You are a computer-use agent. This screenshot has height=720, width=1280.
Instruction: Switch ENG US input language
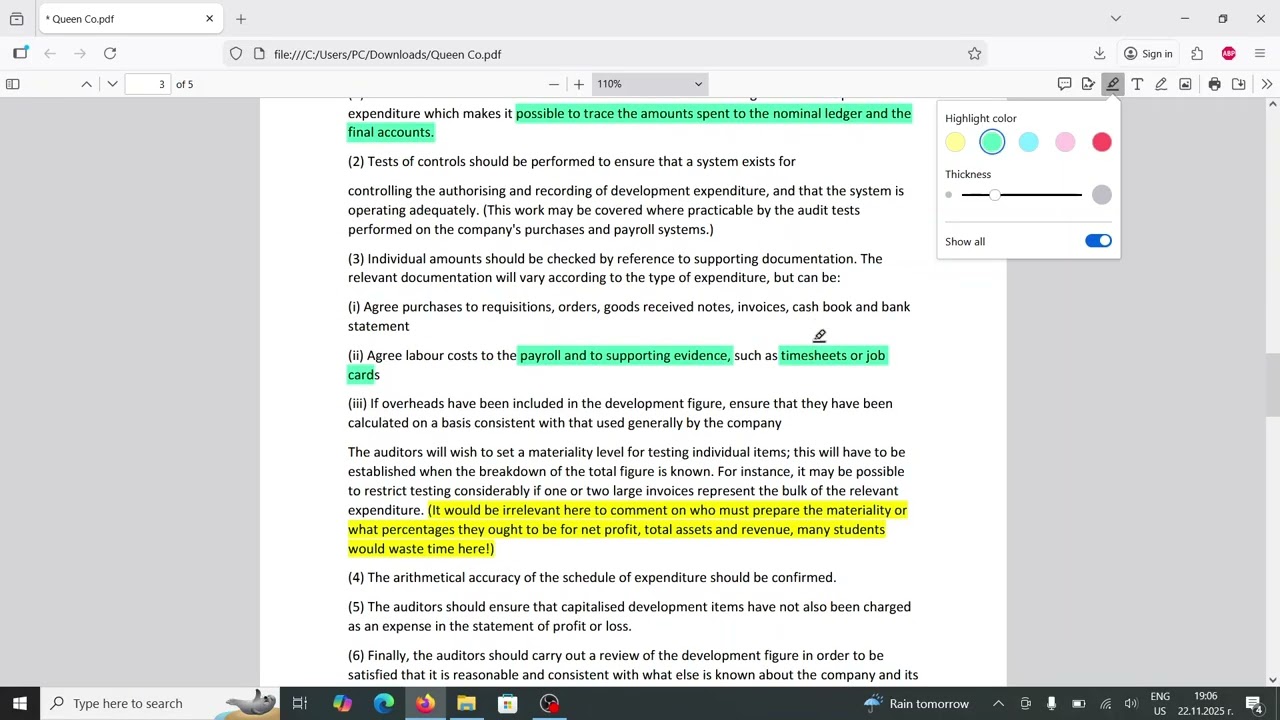1160,703
